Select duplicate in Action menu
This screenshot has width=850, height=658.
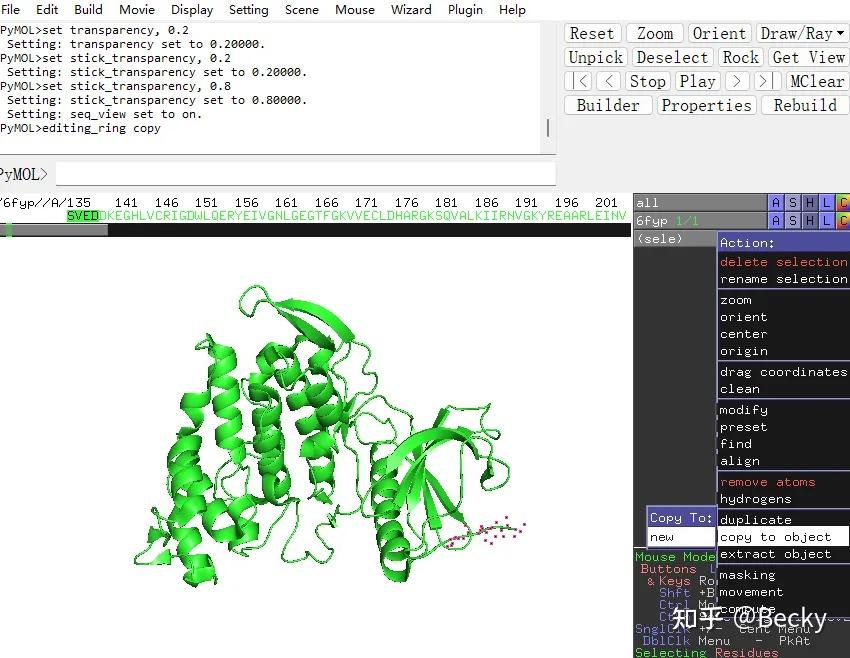[783, 520]
